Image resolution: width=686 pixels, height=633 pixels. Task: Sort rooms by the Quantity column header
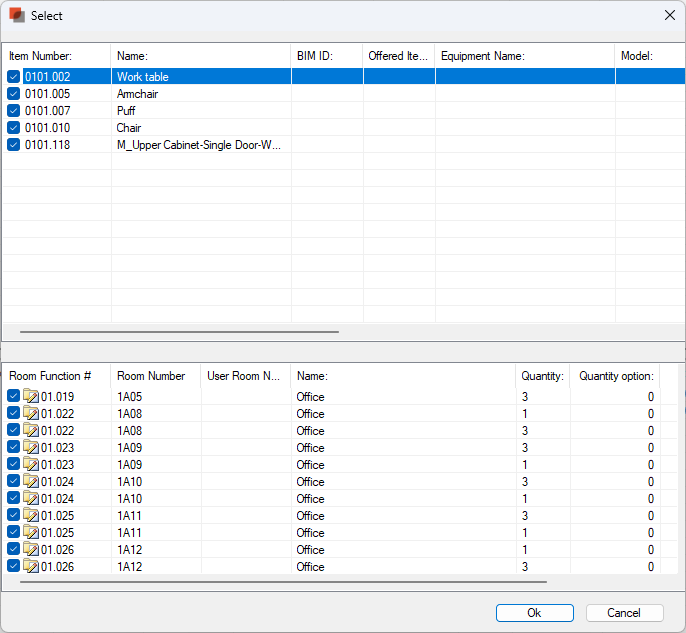tap(542, 376)
